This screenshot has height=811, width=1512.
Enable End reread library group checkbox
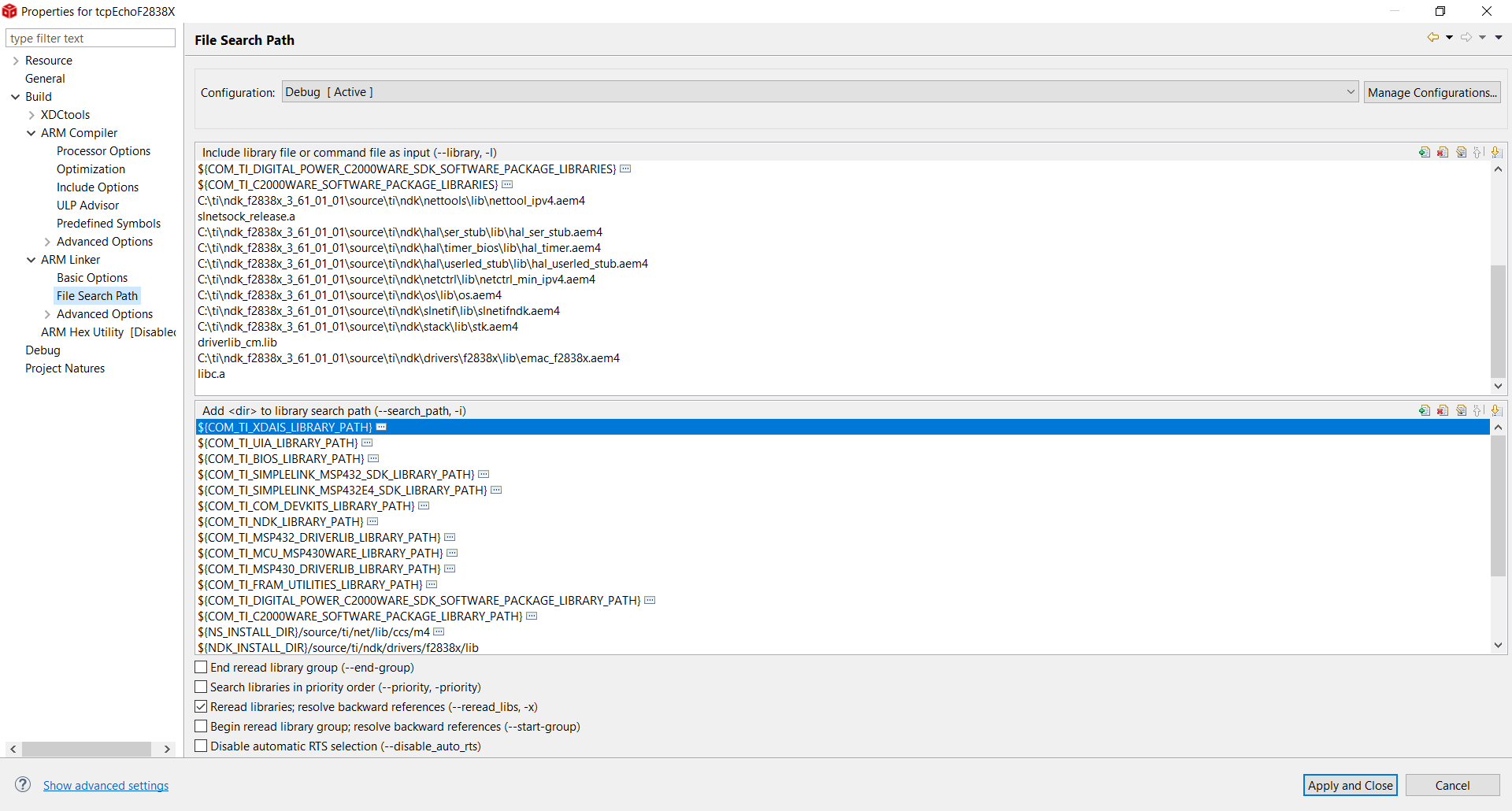pos(201,668)
